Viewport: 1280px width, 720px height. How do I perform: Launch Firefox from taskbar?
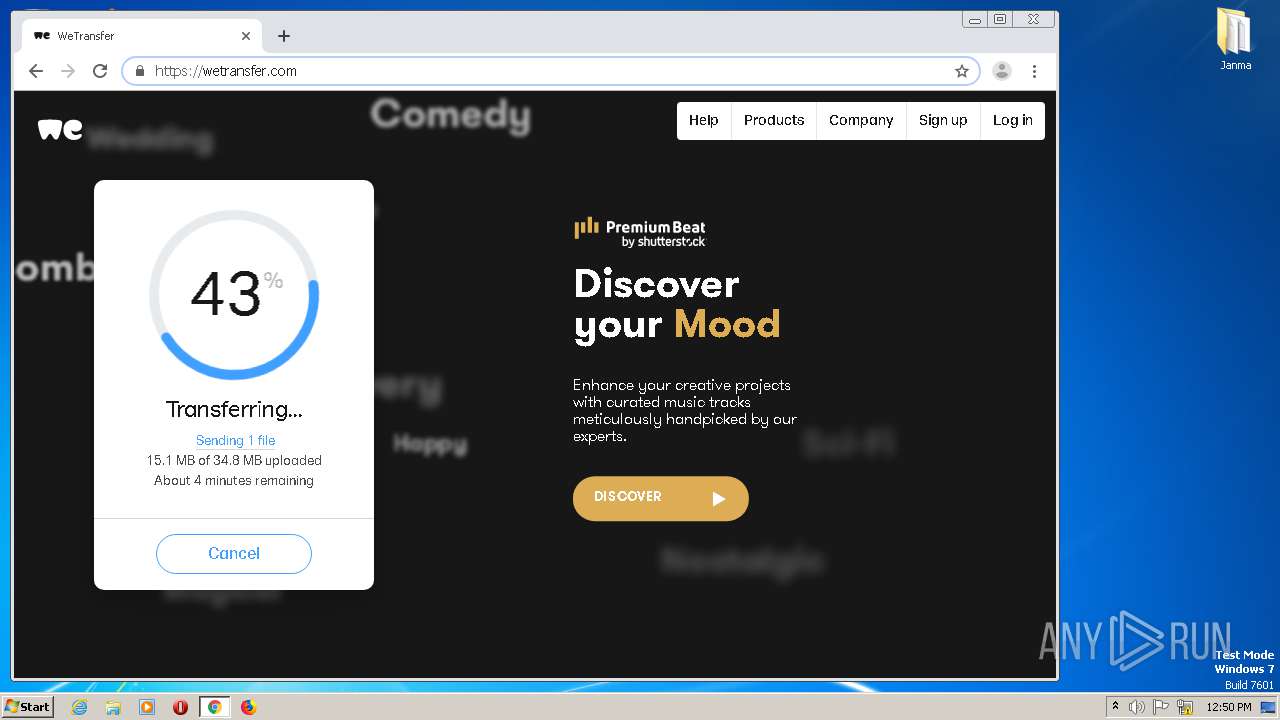click(x=248, y=707)
